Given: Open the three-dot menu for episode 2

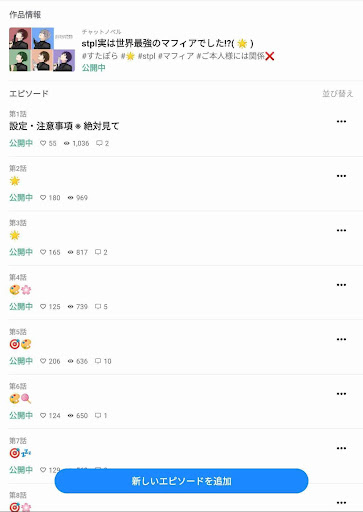Looking at the screenshot, I should (341, 176).
